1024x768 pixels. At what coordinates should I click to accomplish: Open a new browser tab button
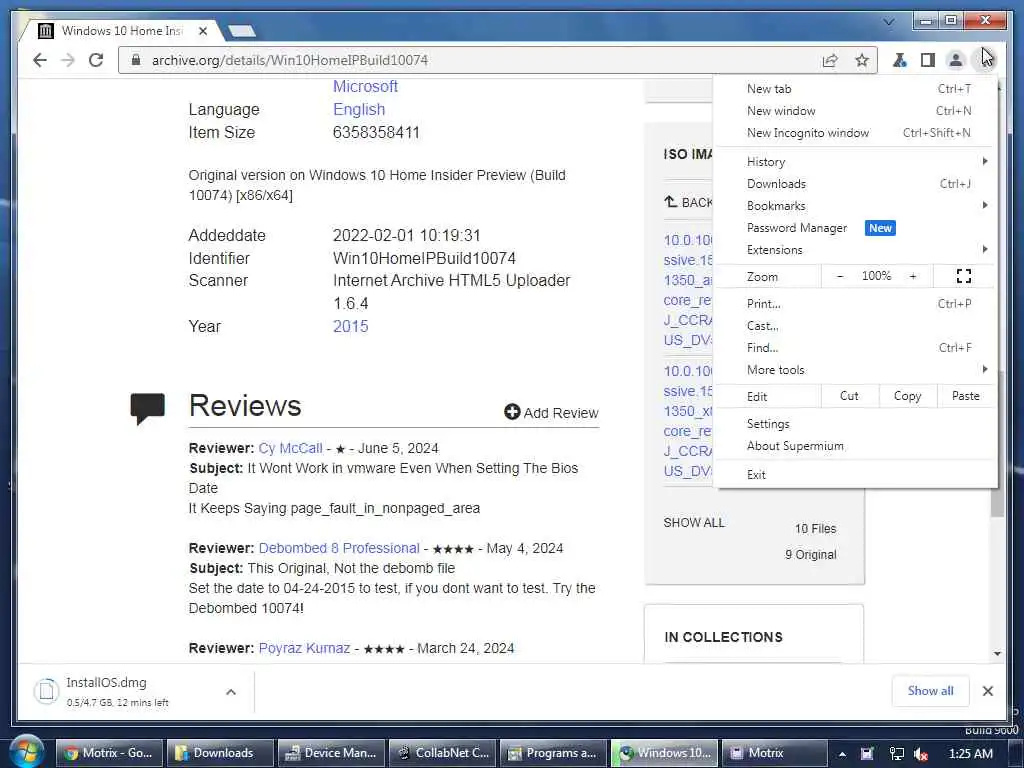tap(242, 31)
